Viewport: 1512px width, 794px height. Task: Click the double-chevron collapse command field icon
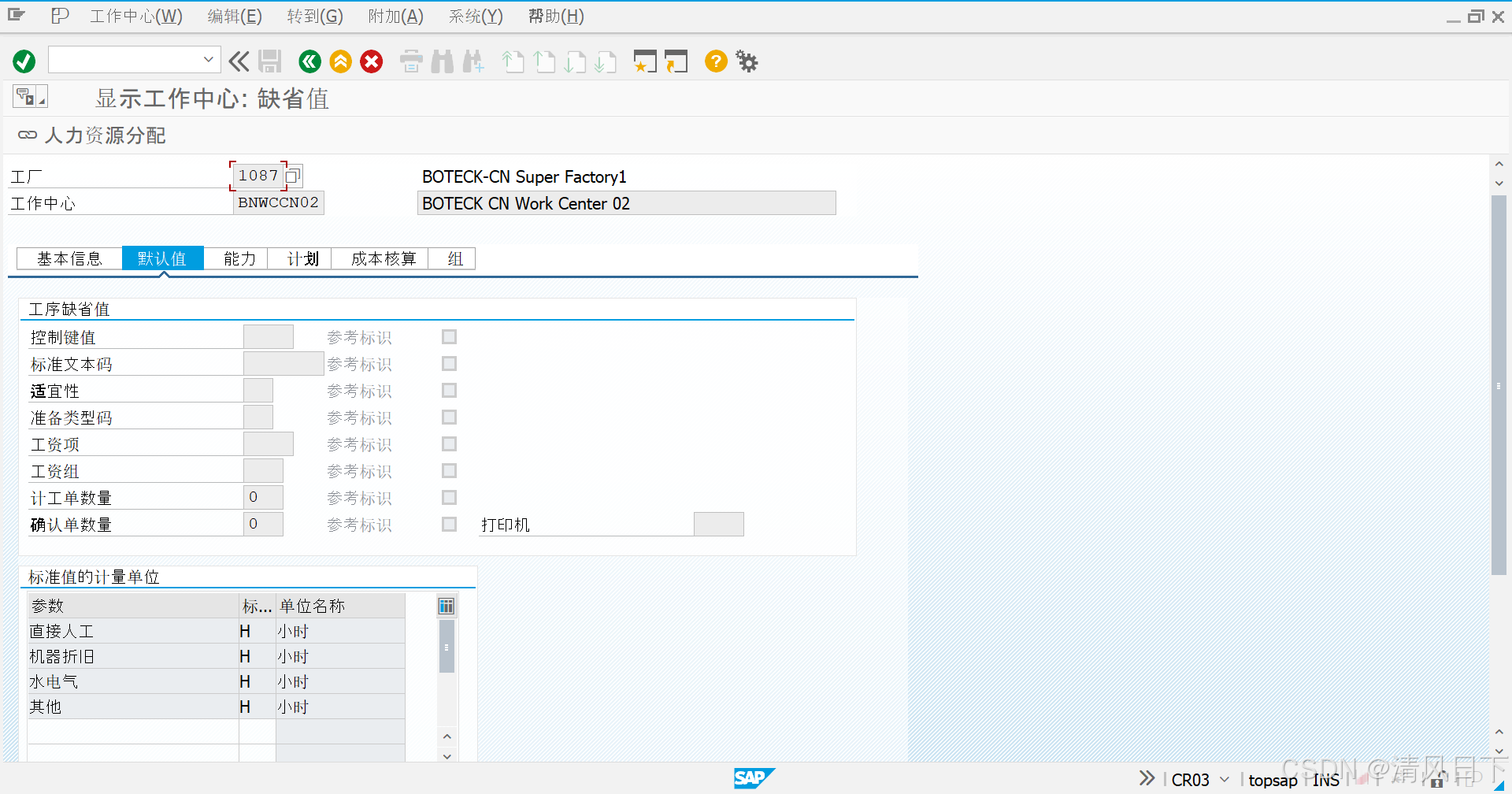click(239, 61)
